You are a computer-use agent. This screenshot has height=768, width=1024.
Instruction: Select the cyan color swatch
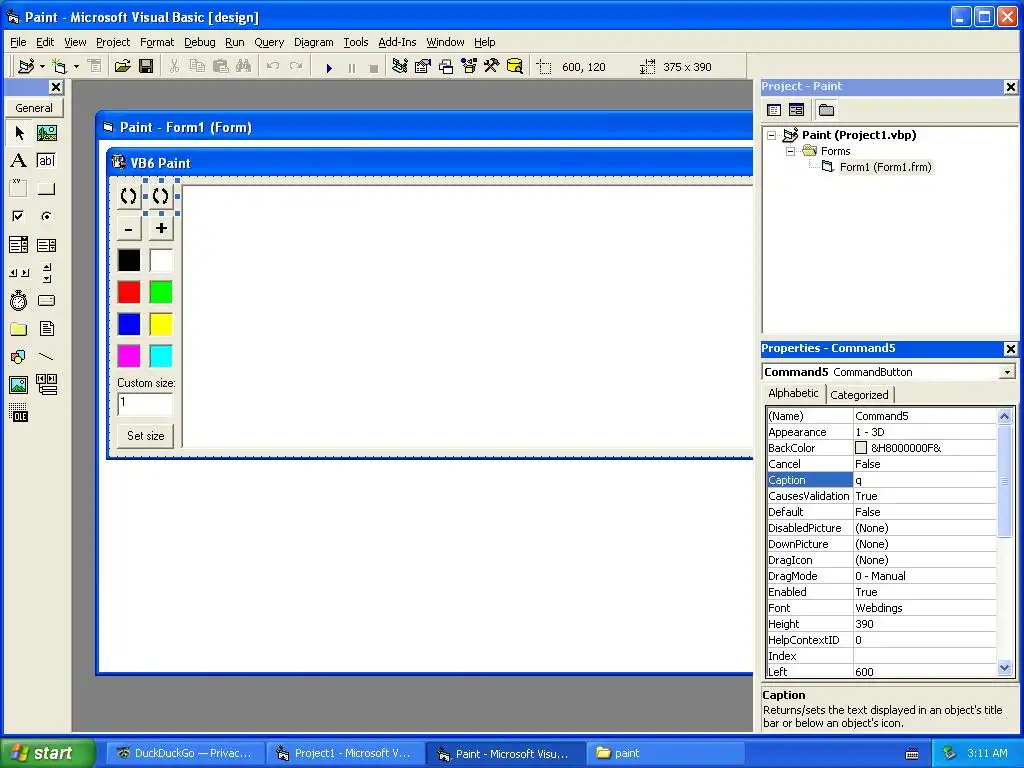pos(161,356)
